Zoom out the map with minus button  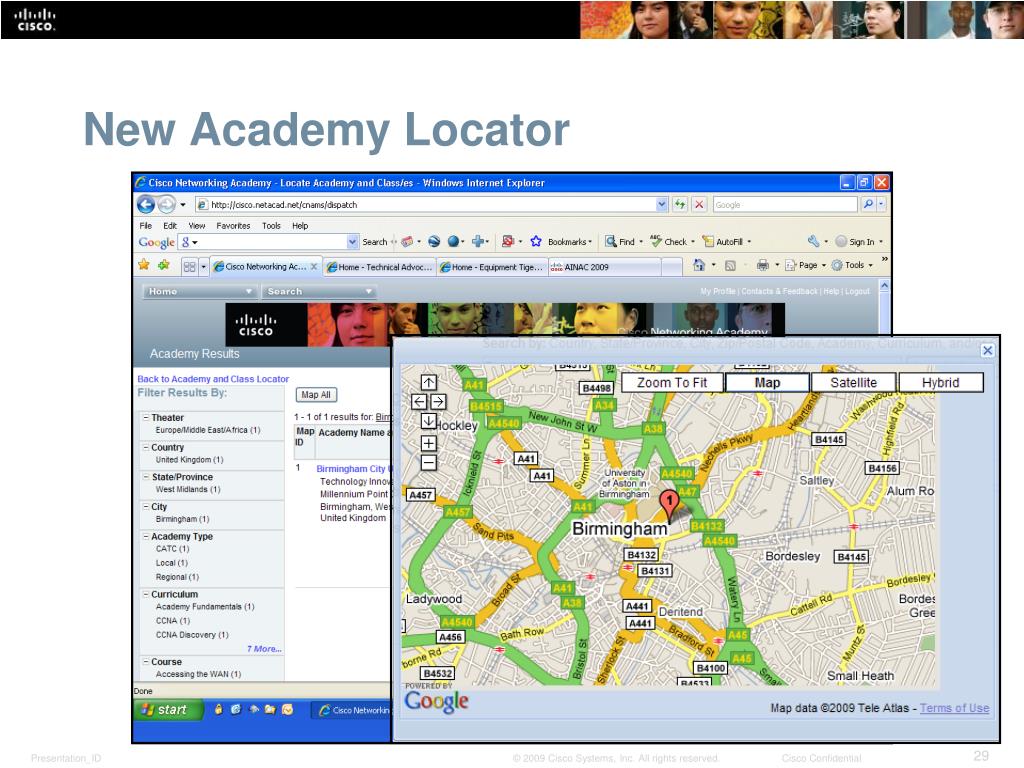(428, 463)
